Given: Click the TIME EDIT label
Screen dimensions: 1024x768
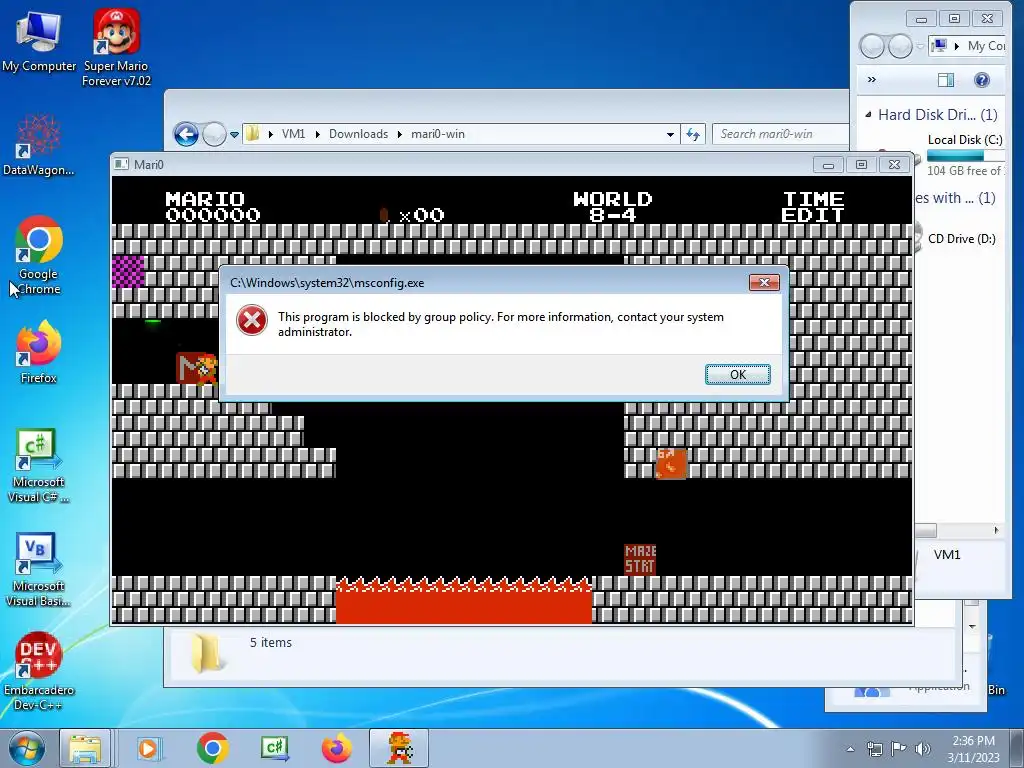Looking at the screenshot, I should tap(813, 206).
